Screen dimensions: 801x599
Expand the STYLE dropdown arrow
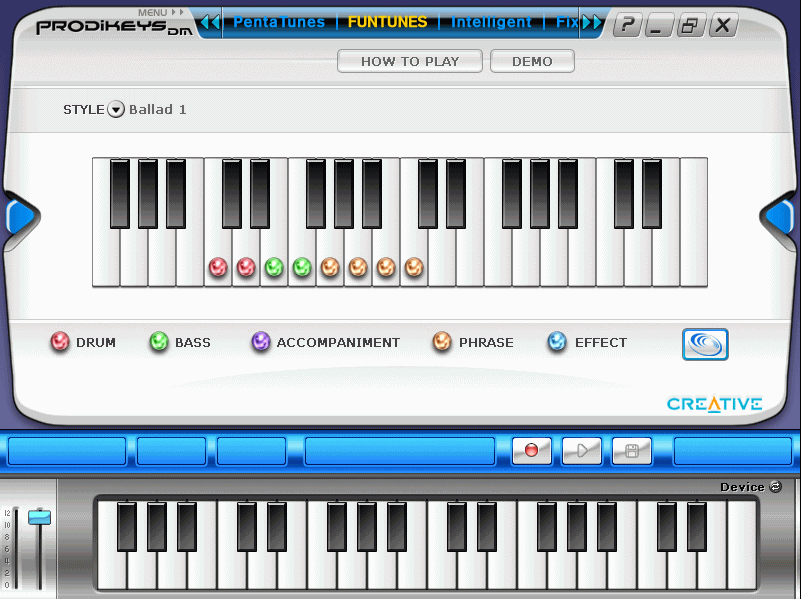(116, 109)
